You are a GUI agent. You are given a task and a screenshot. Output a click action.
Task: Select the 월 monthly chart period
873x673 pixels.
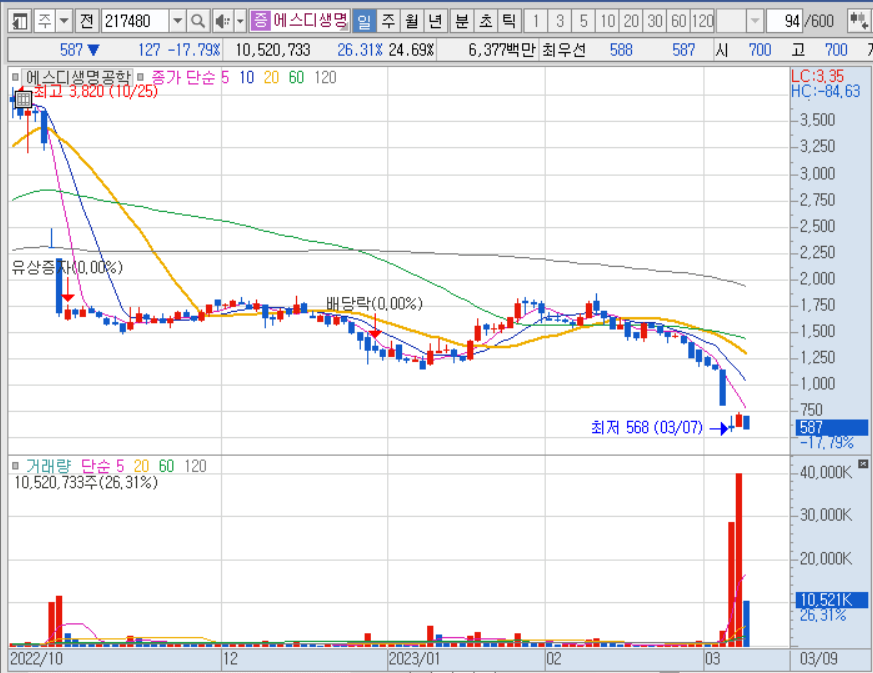click(412, 22)
